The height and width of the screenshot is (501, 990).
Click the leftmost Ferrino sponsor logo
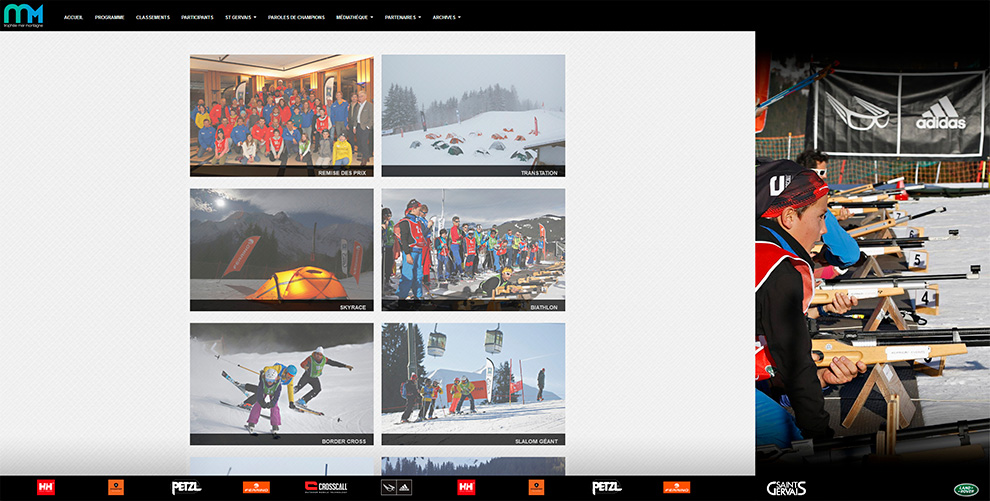pos(256,488)
